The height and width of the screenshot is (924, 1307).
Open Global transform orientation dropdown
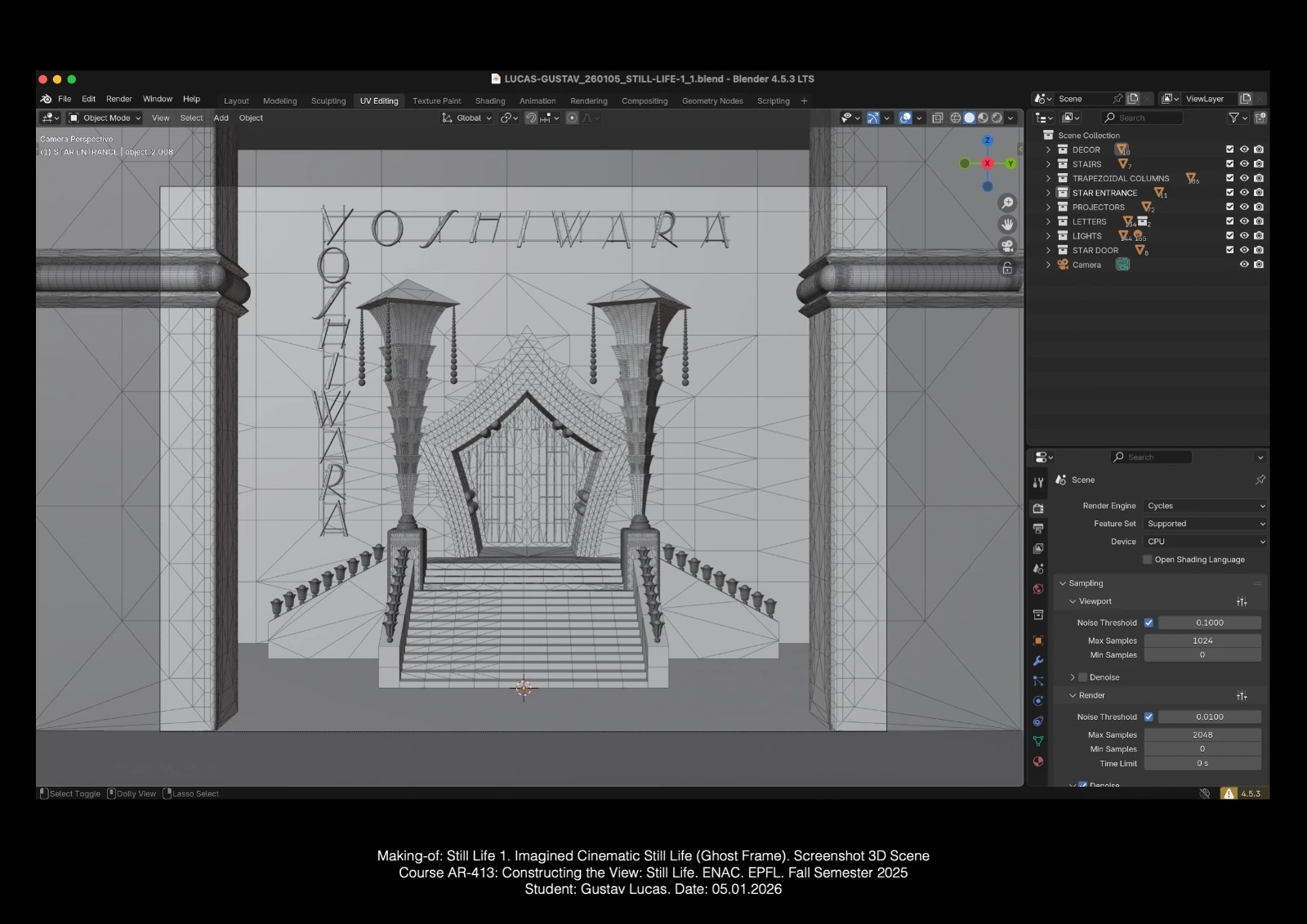[467, 118]
